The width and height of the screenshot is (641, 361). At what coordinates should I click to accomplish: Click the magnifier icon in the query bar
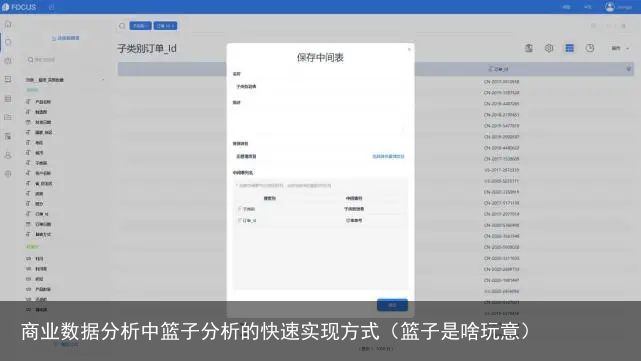point(122,26)
